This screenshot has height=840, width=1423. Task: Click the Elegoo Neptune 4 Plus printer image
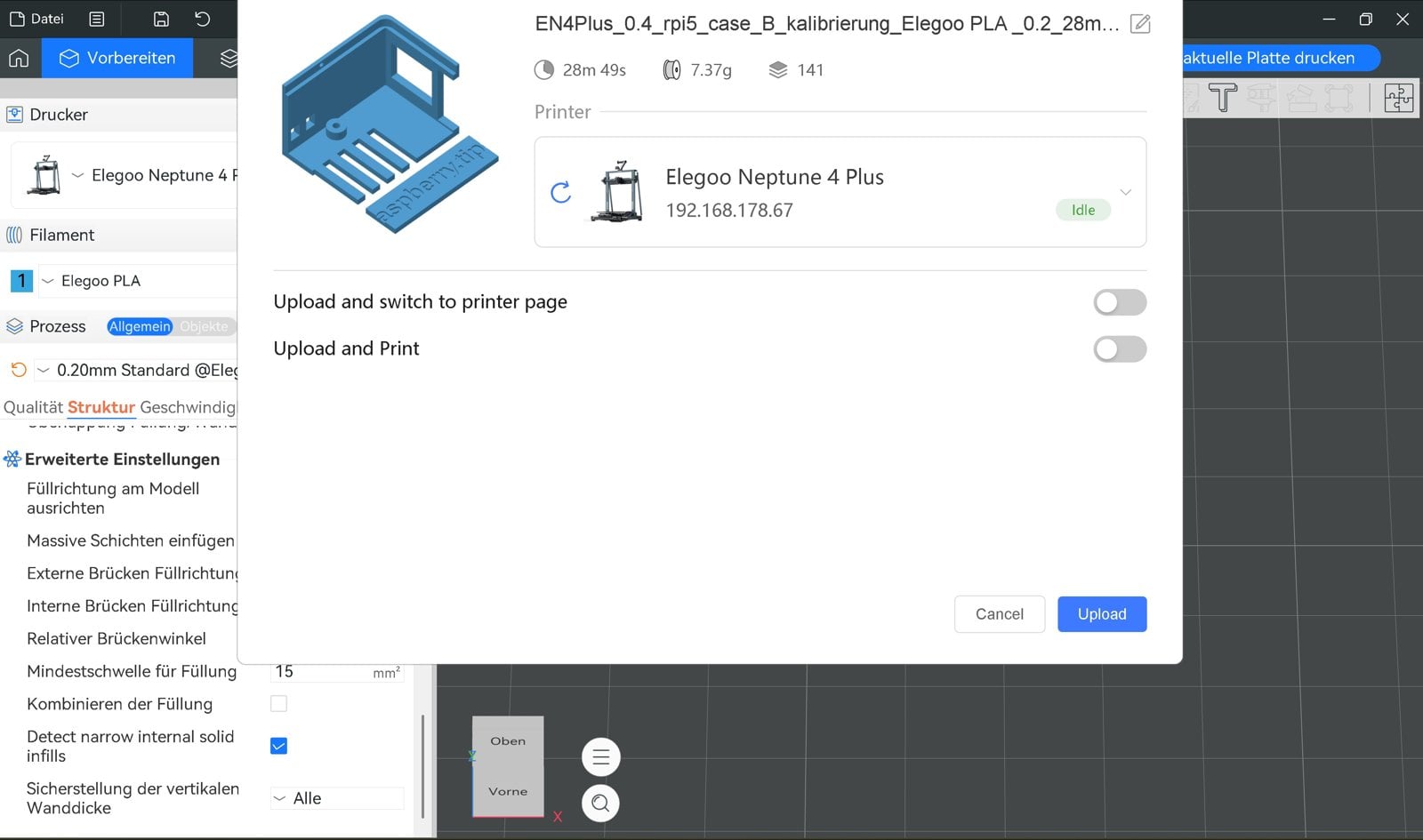coord(618,192)
